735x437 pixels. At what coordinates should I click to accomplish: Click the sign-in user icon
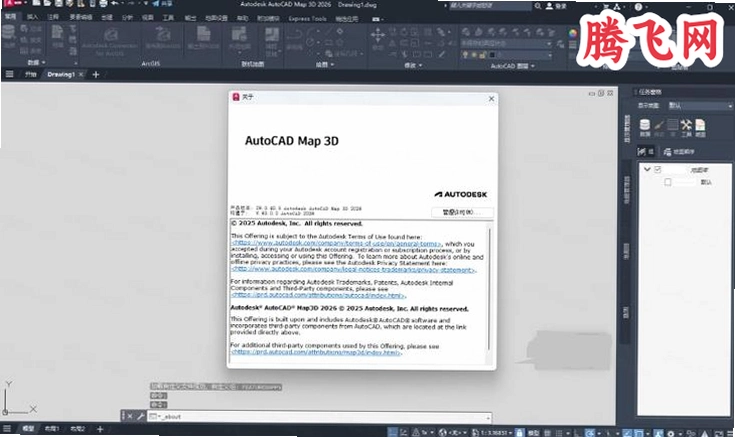[x=549, y=6]
